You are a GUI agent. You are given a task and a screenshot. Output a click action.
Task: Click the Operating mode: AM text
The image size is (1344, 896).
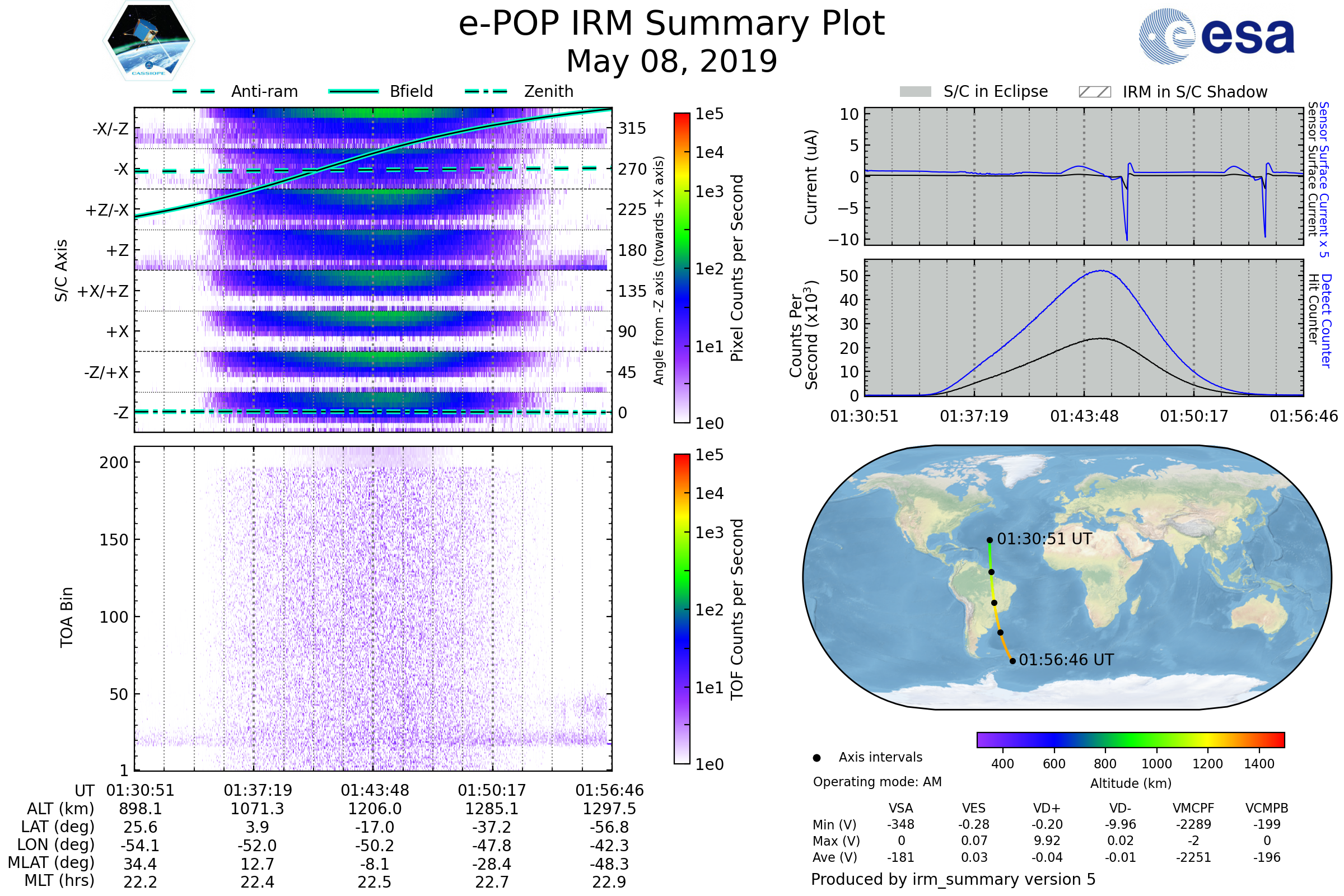tap(877, 782)
